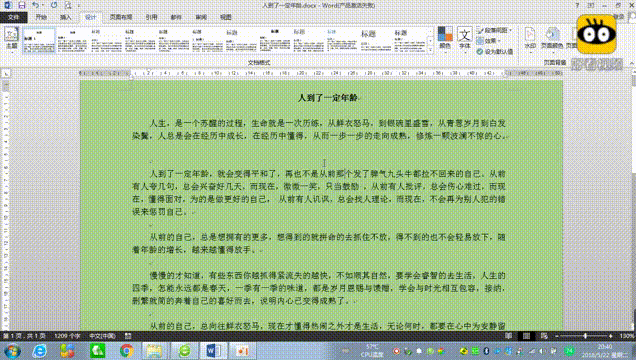Open Chrome from the Windows taskbar

(127, 350)
